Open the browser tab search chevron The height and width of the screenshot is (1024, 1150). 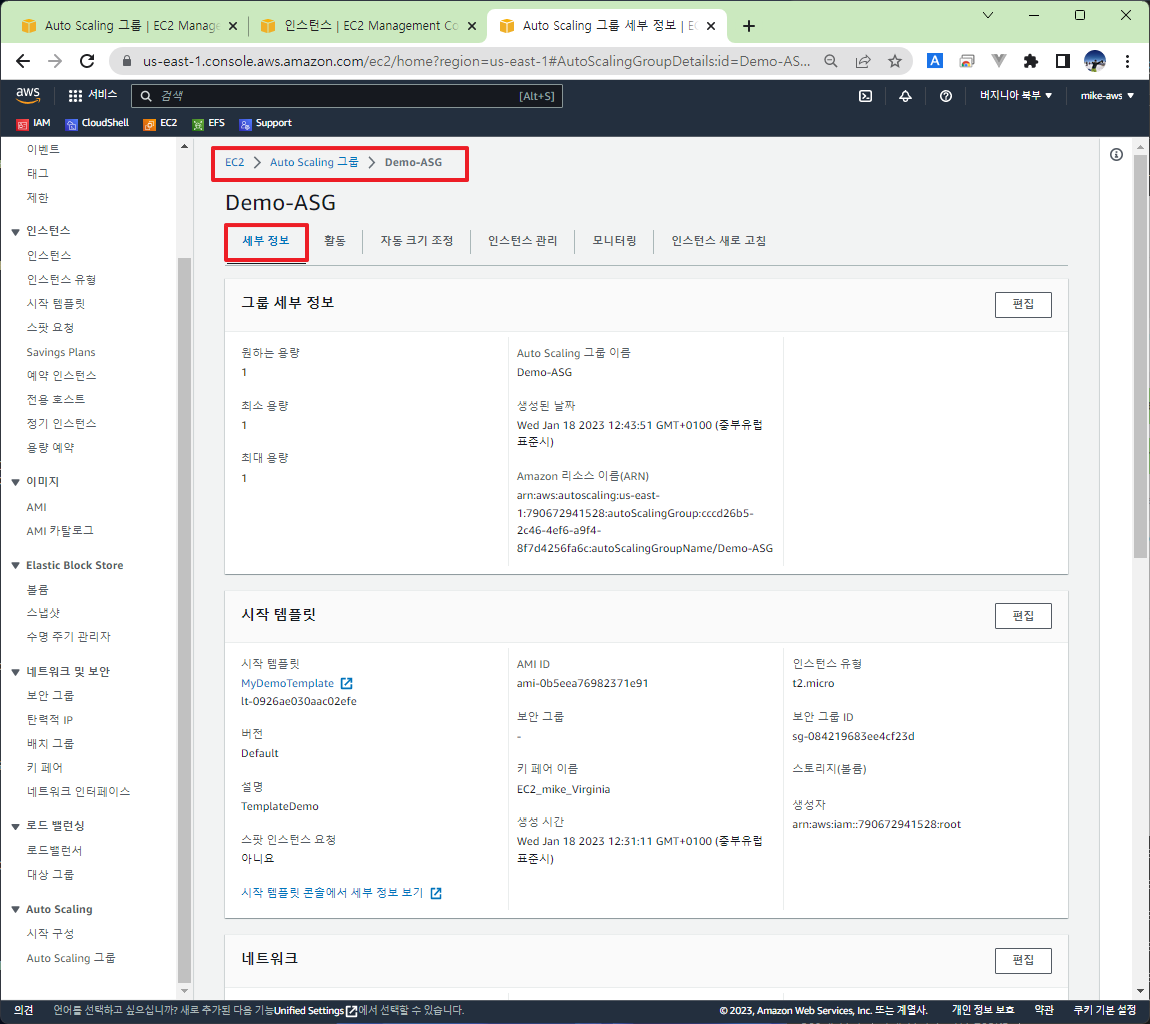coord(988,15)
